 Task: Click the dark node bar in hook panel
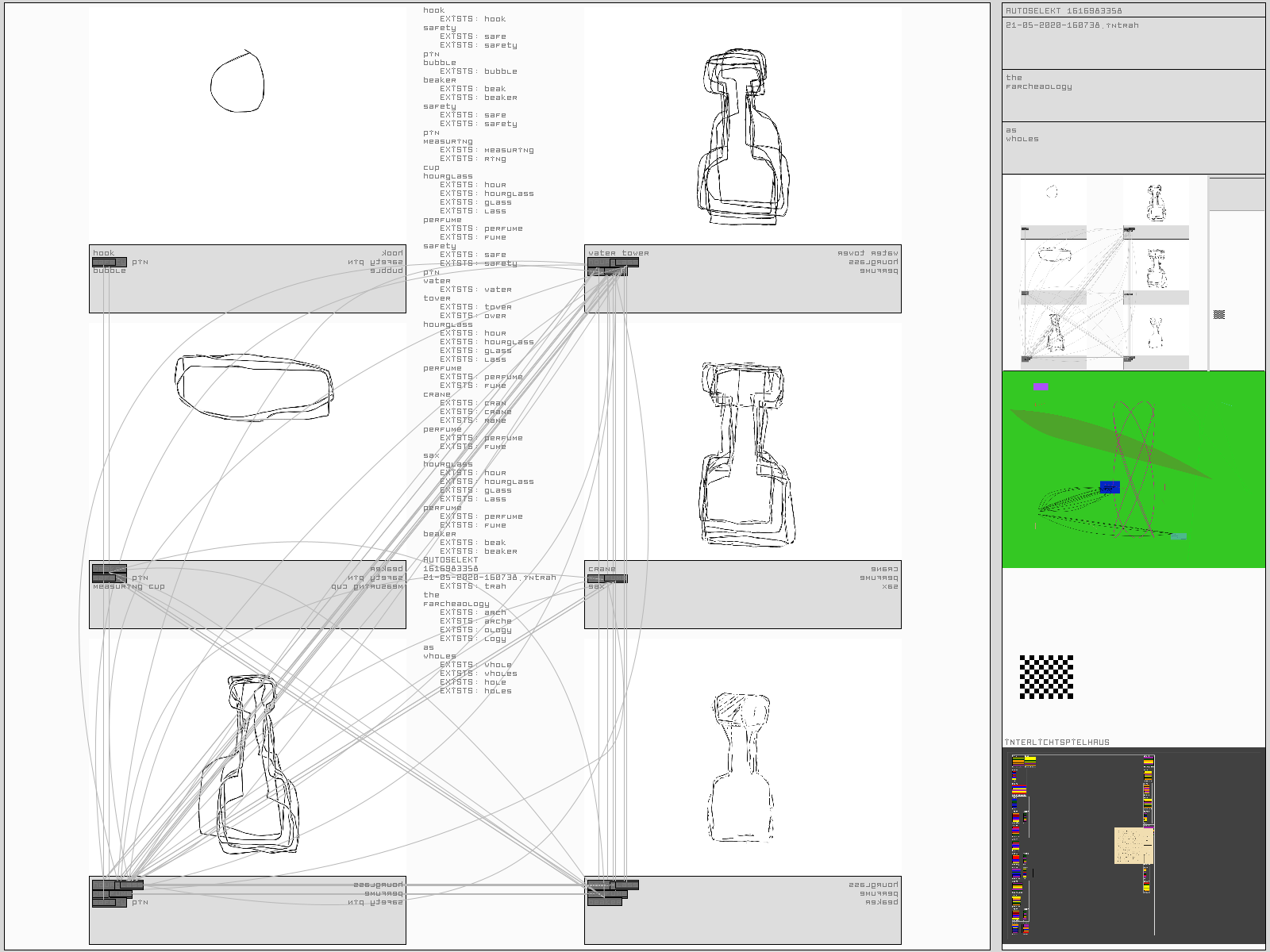pos(109,262)
